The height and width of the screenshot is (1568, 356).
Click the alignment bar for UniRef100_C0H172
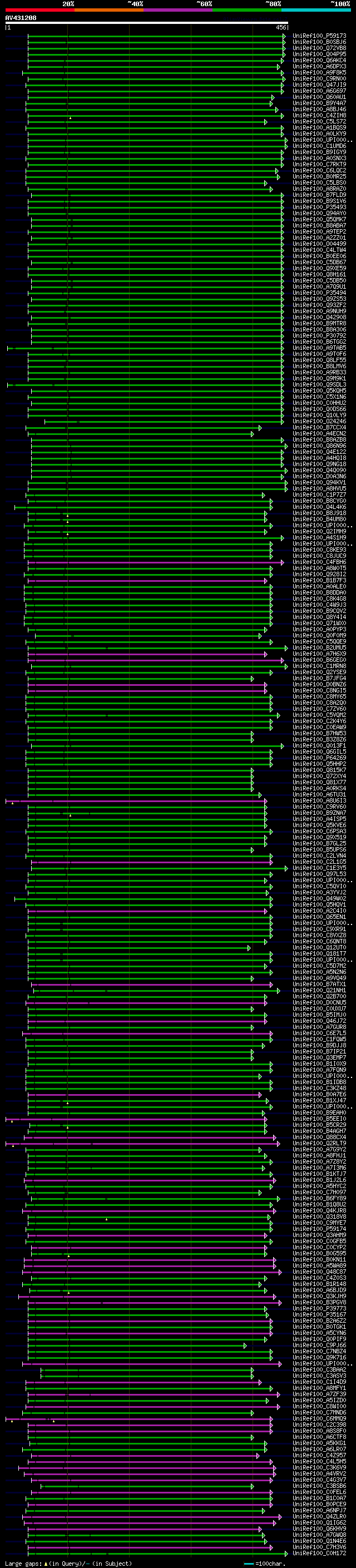157,1553
